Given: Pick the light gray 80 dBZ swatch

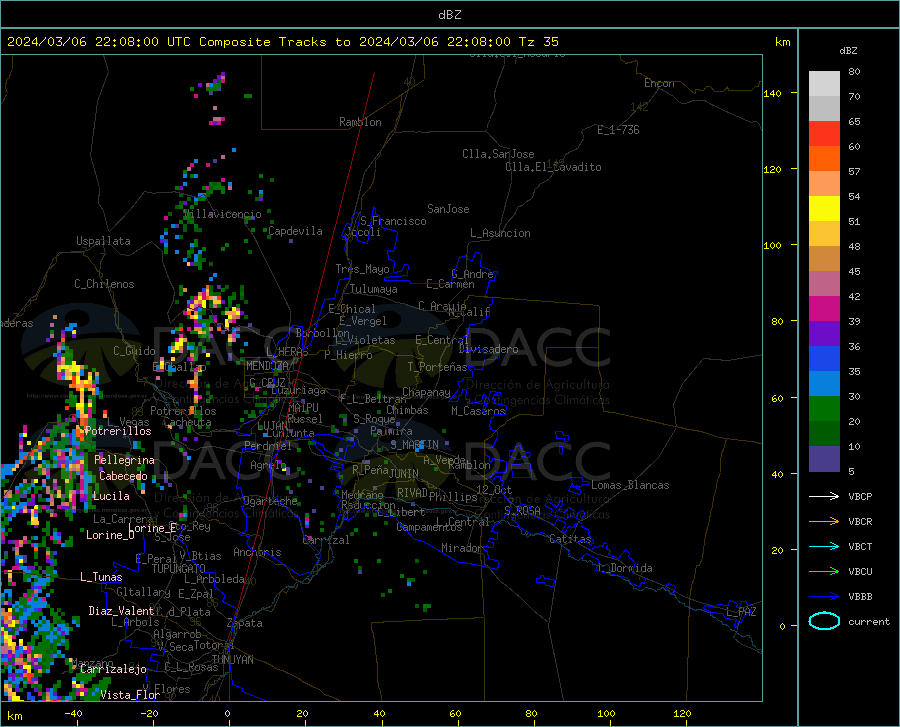Looking at the screenshot, I should 824,84.
